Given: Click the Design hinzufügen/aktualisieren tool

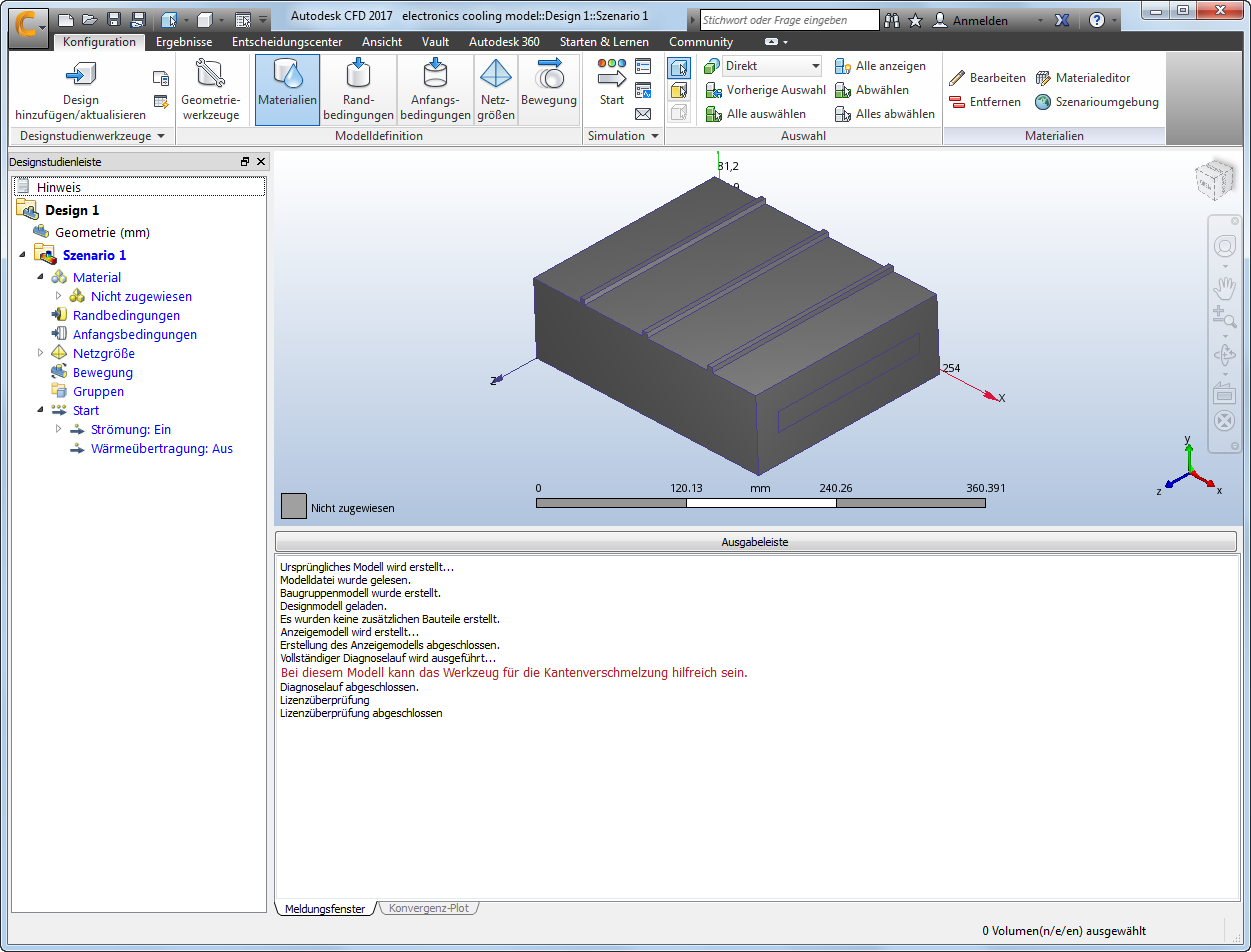Looking at the screenshot, I should click(80, 90).
